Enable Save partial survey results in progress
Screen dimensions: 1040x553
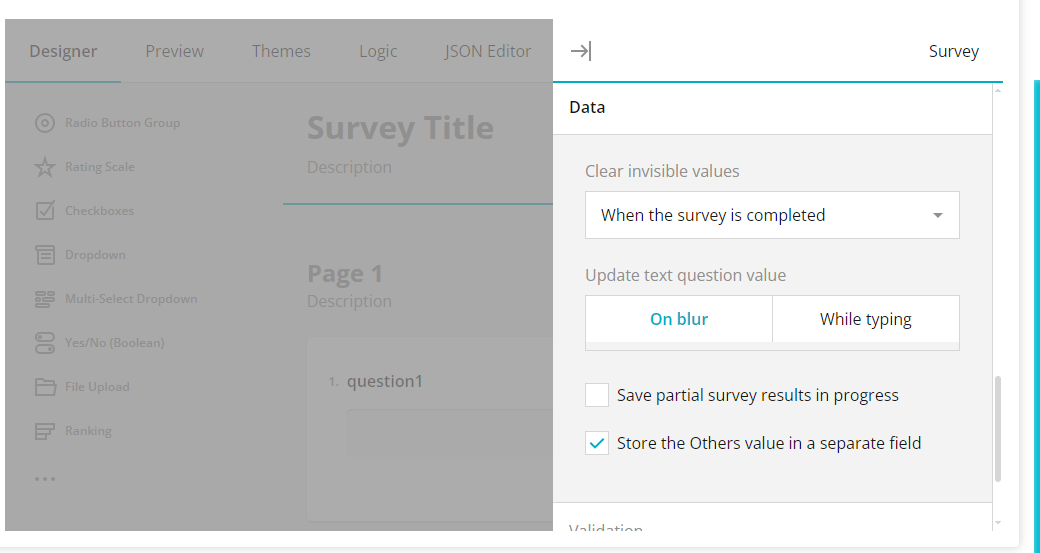coord(597,395)
